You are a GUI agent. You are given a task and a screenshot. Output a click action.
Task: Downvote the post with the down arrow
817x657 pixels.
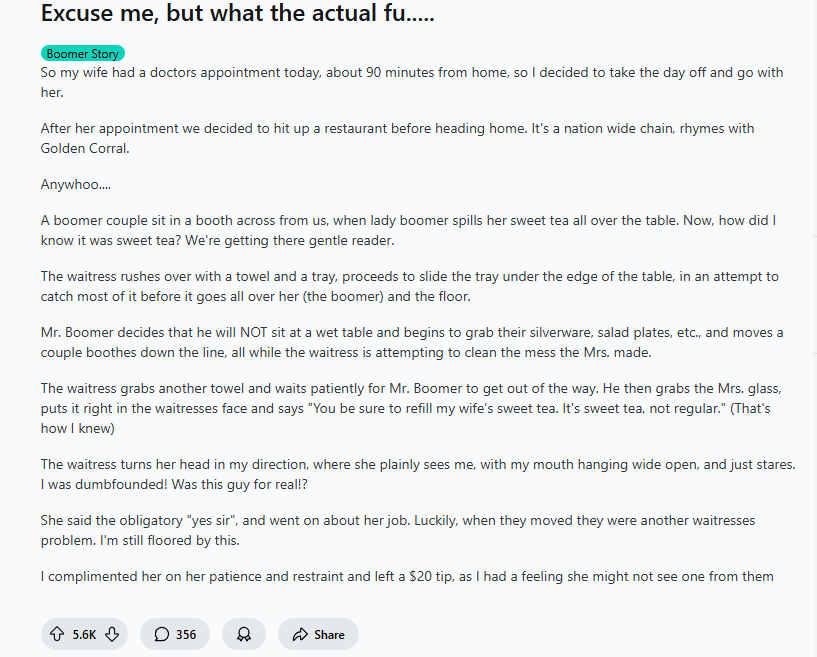point(112,634)
